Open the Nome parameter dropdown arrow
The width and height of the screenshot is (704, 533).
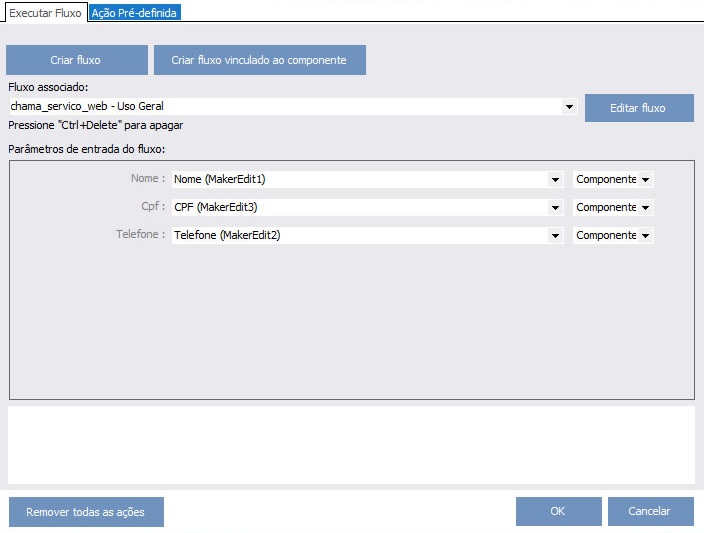click(x=555, y=180)
